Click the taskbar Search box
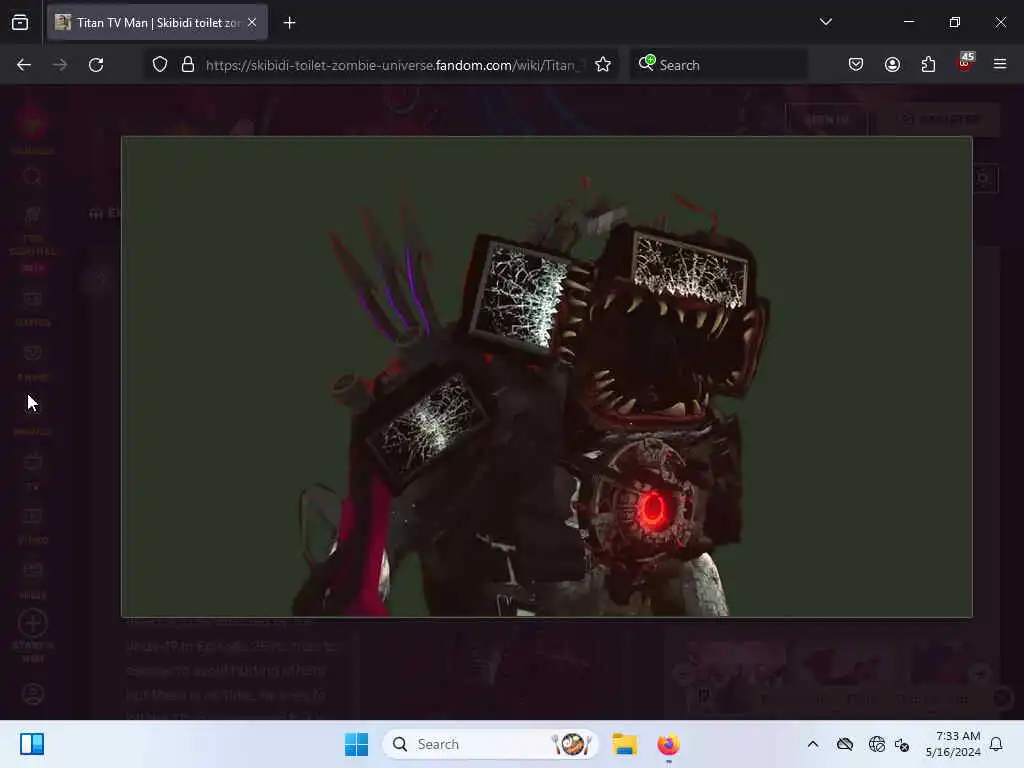 [x=490, y=744]
